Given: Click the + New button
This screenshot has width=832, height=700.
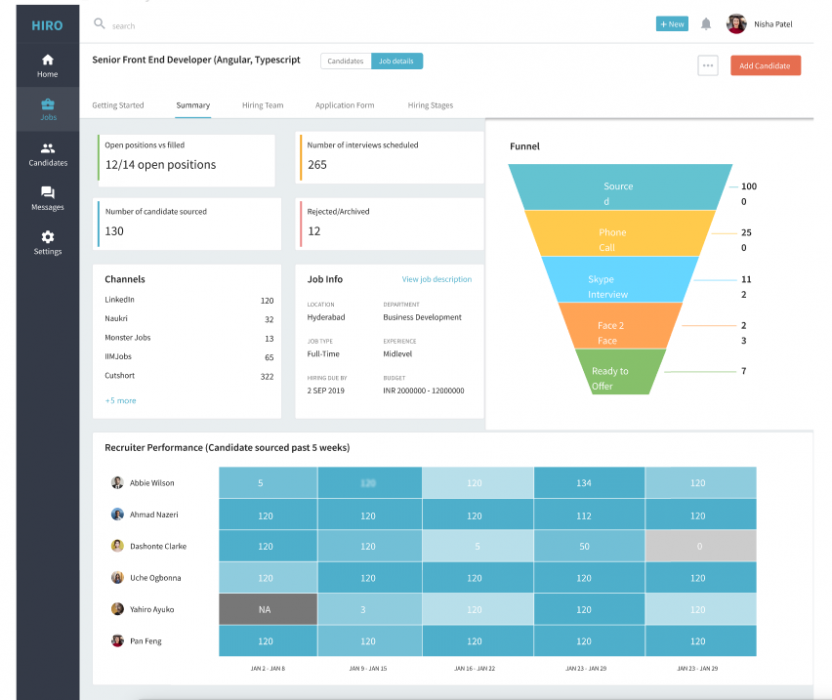Looking at the screenshot, I should pos(671,23).
